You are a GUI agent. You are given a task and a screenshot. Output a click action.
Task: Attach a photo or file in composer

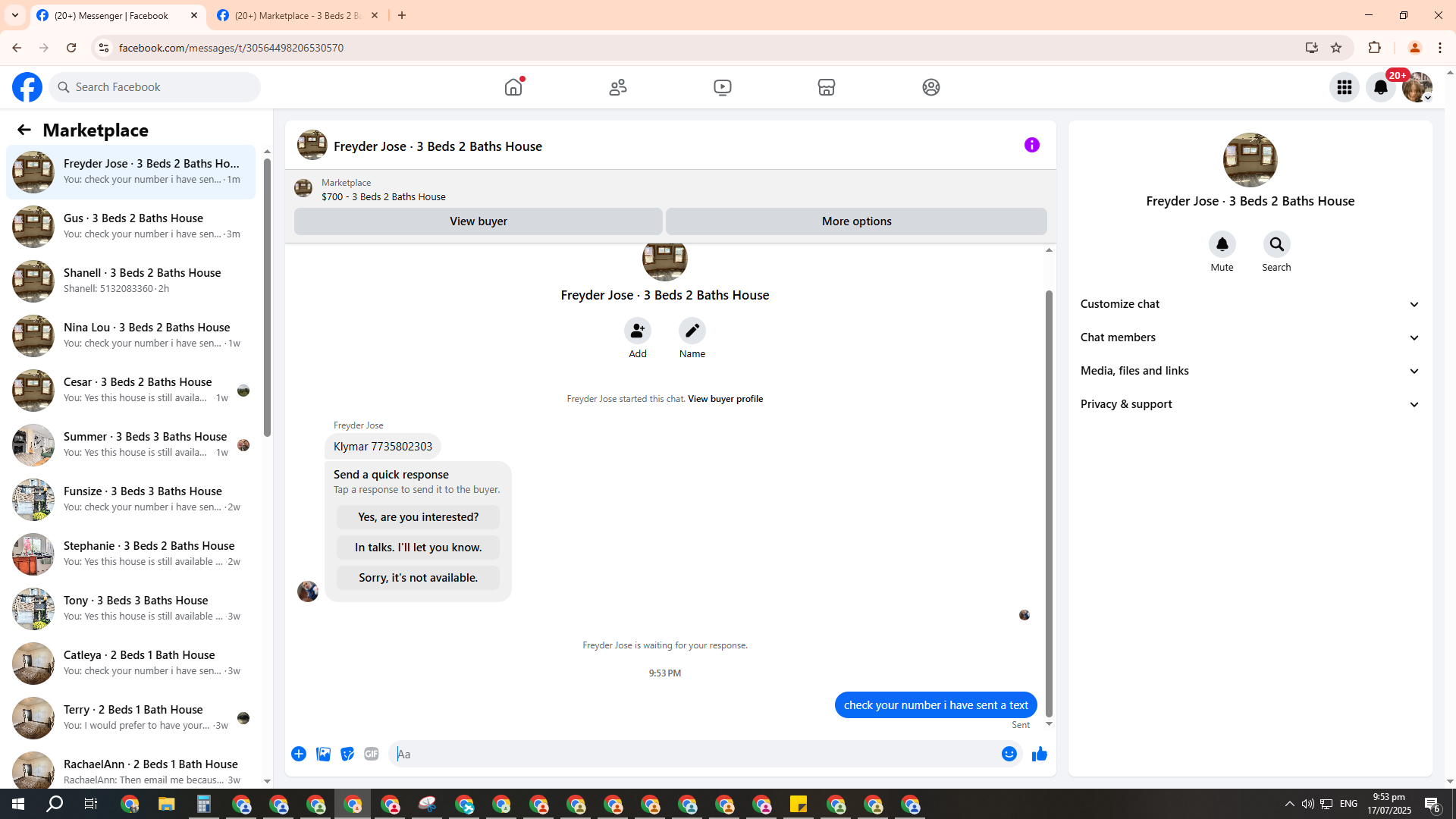coord(323,754)
